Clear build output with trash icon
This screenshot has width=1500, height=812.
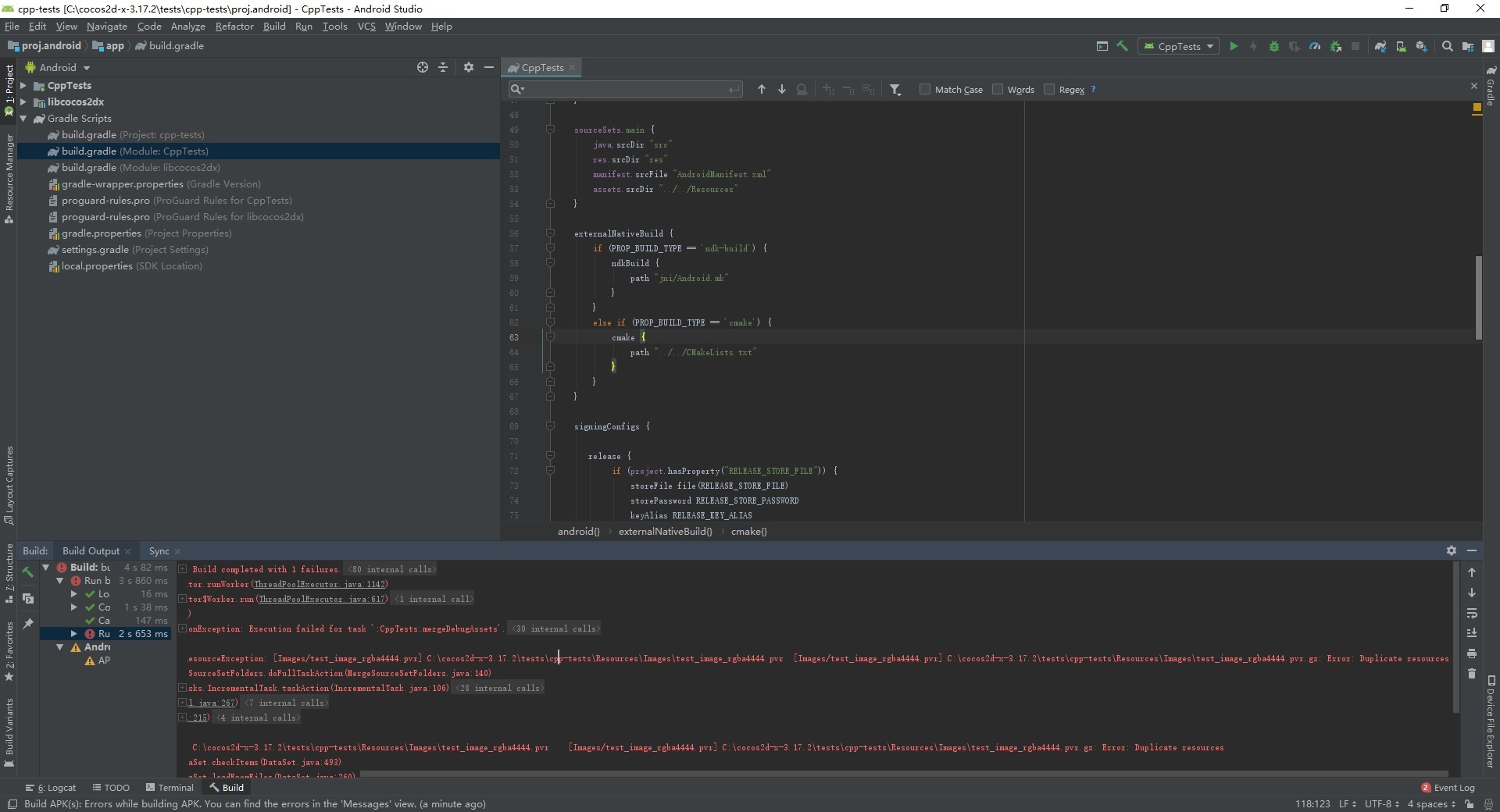[x=1472, y=674]
